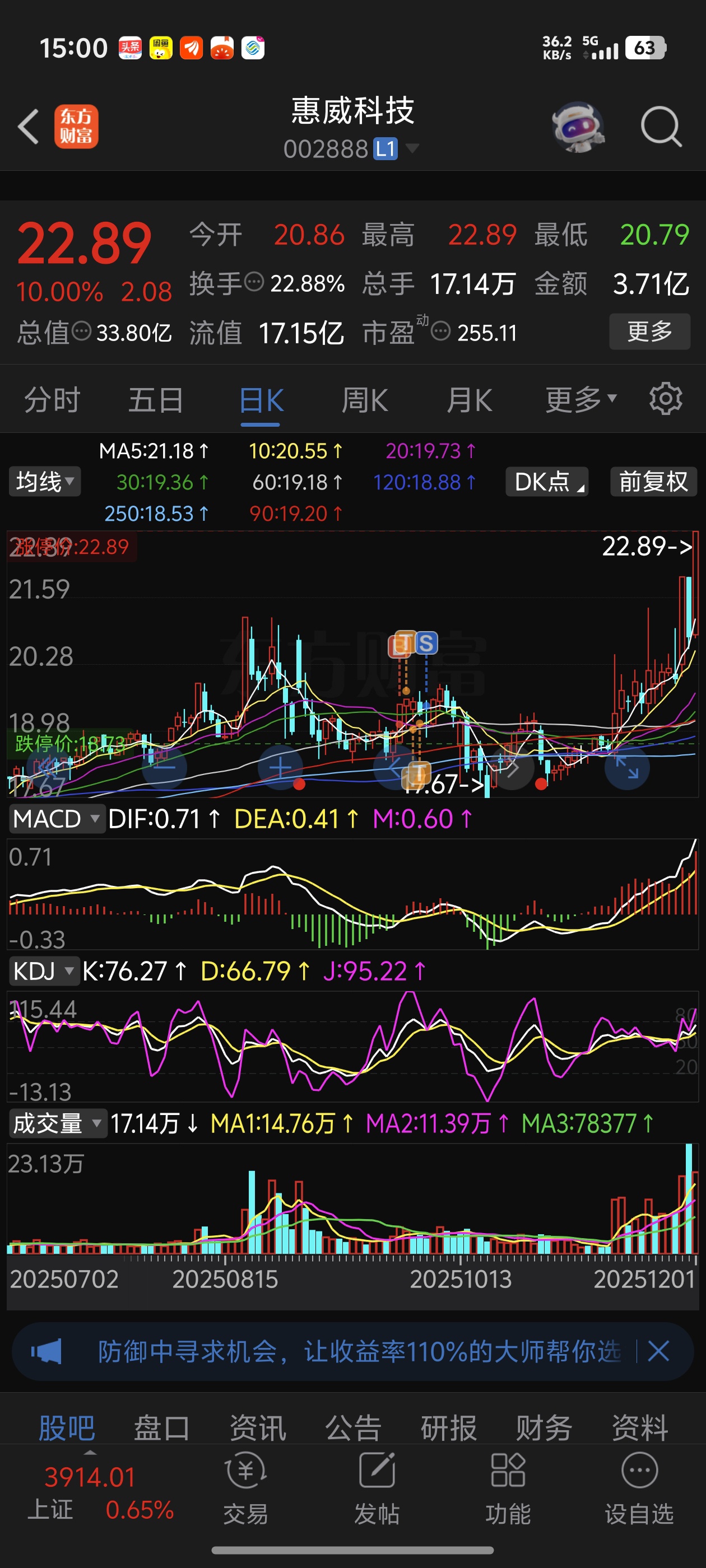
Task: Switch to the 五日 chart tab
Action: point(156,400)
